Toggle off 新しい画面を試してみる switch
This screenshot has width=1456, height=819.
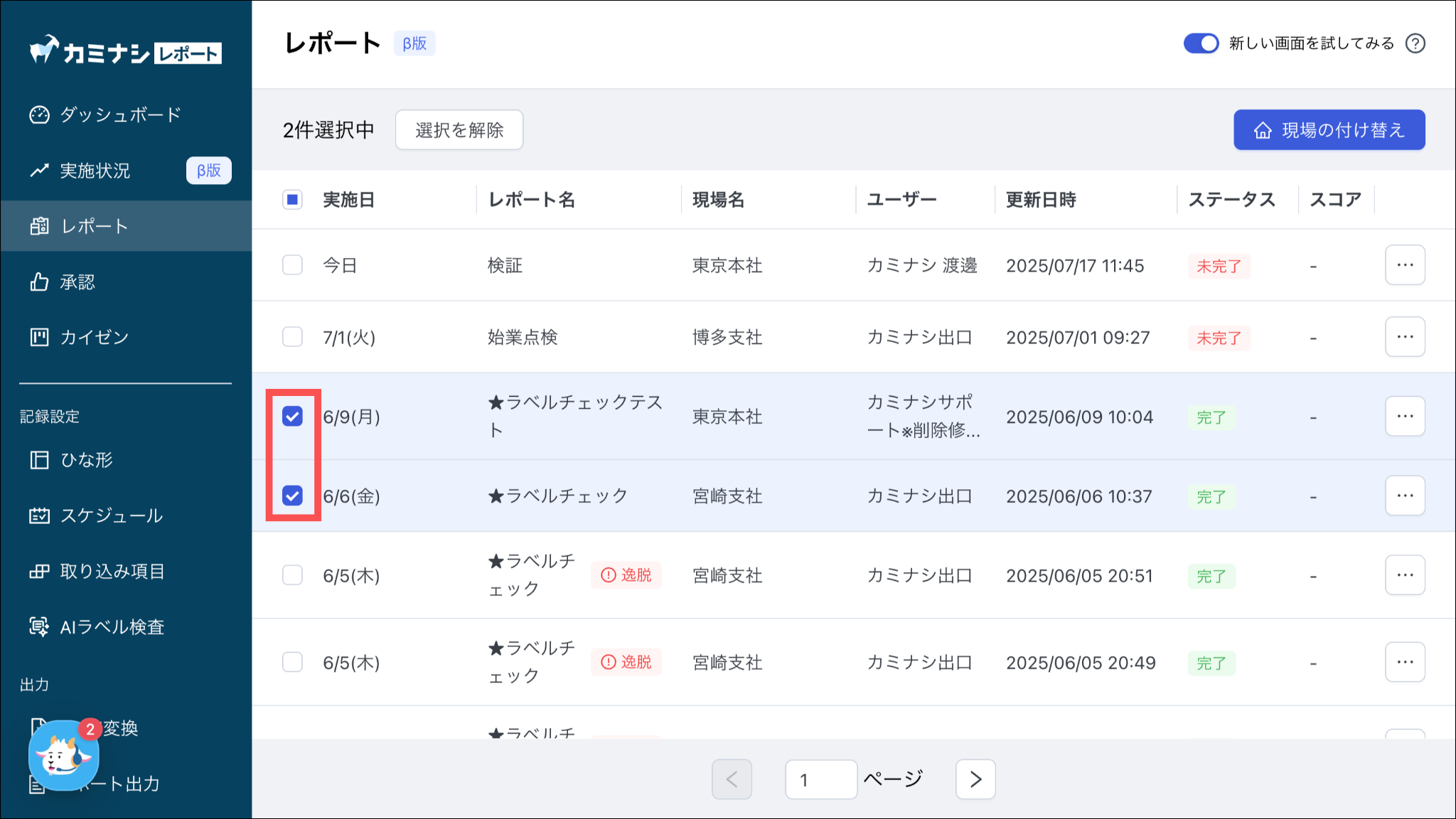point(1201,43)
